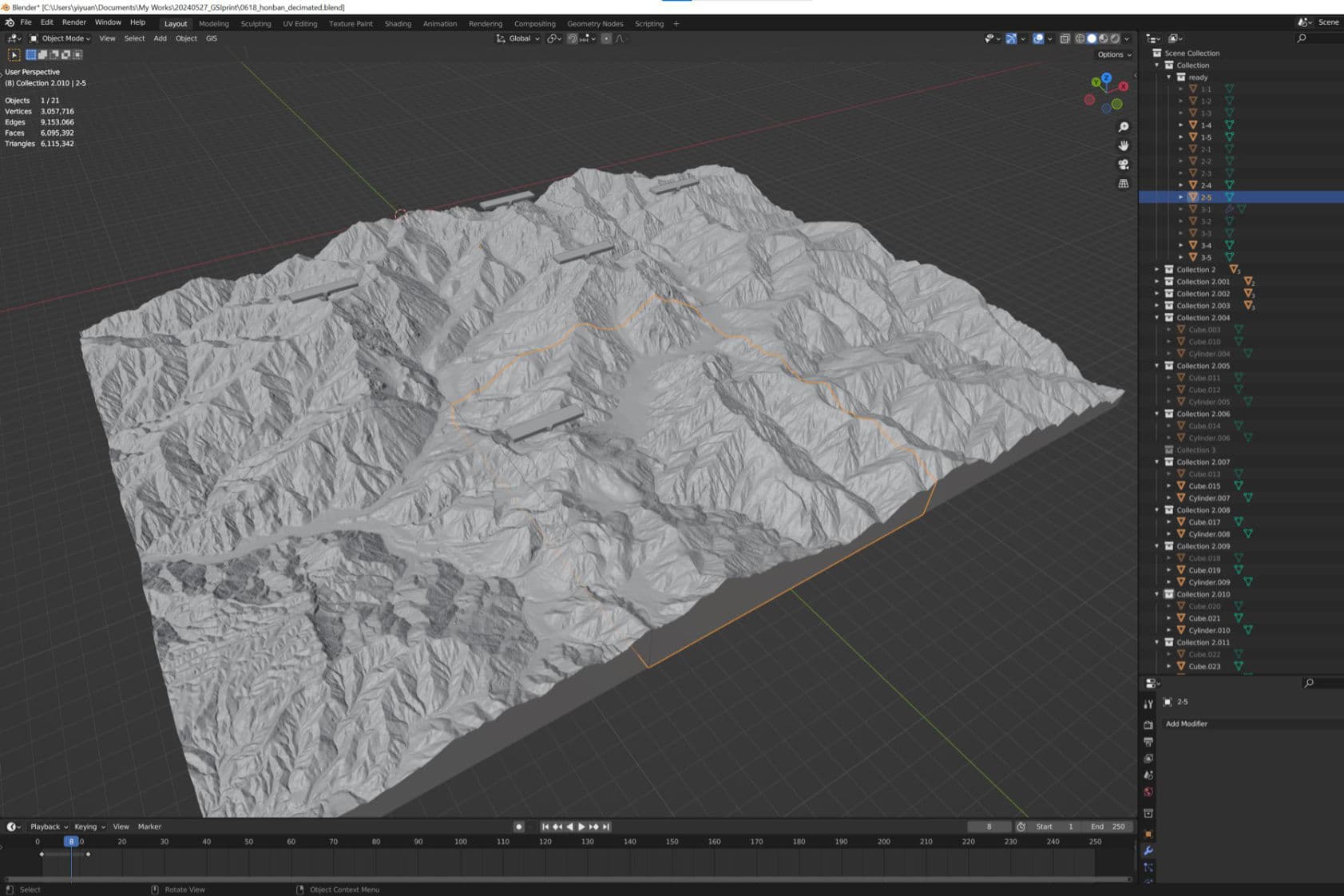Open the Render menu
Screen dimensions: 1344x896
pos(73,22)
